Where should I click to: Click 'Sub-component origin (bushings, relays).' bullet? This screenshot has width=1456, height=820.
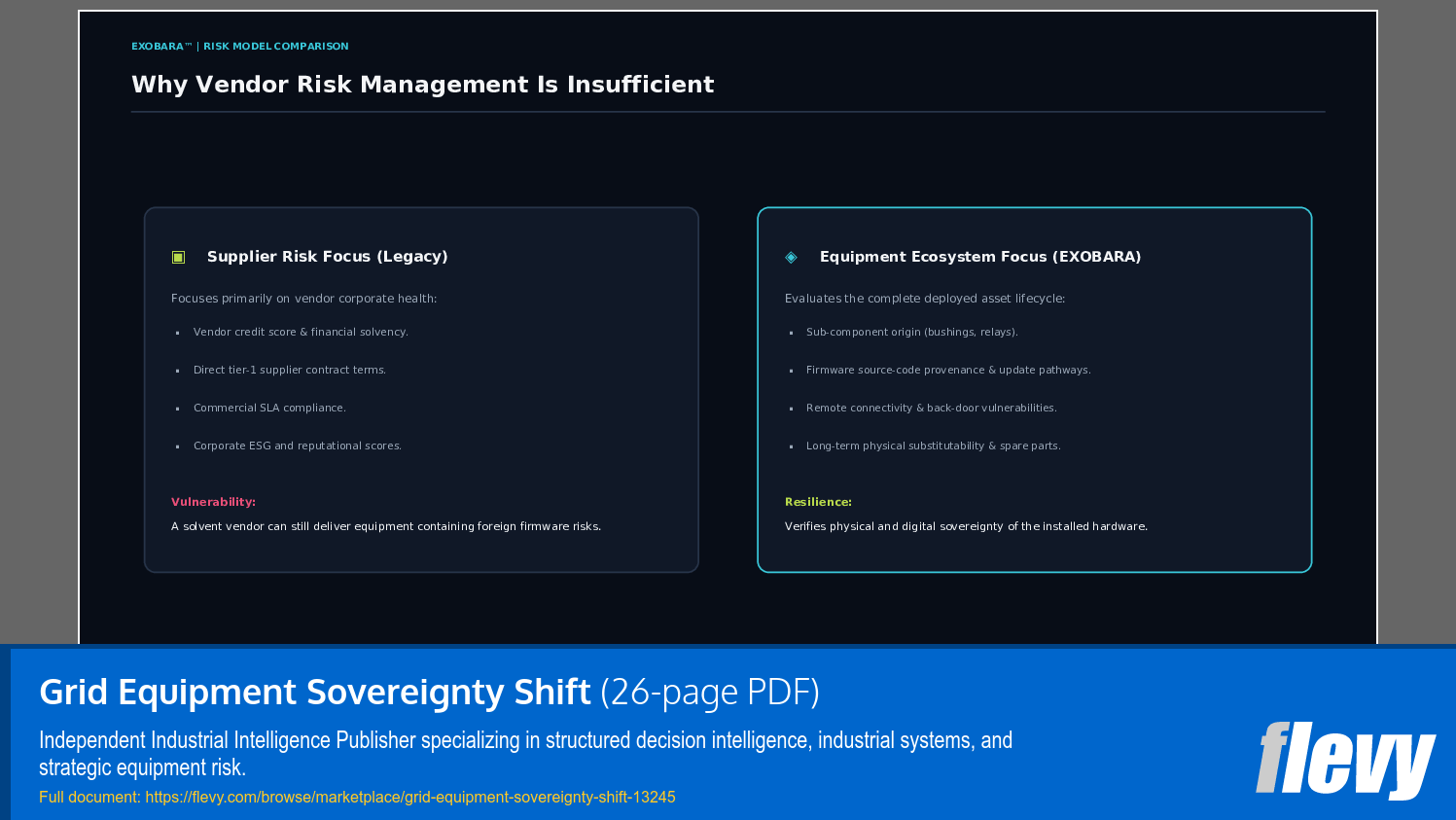tap(912, 332)
